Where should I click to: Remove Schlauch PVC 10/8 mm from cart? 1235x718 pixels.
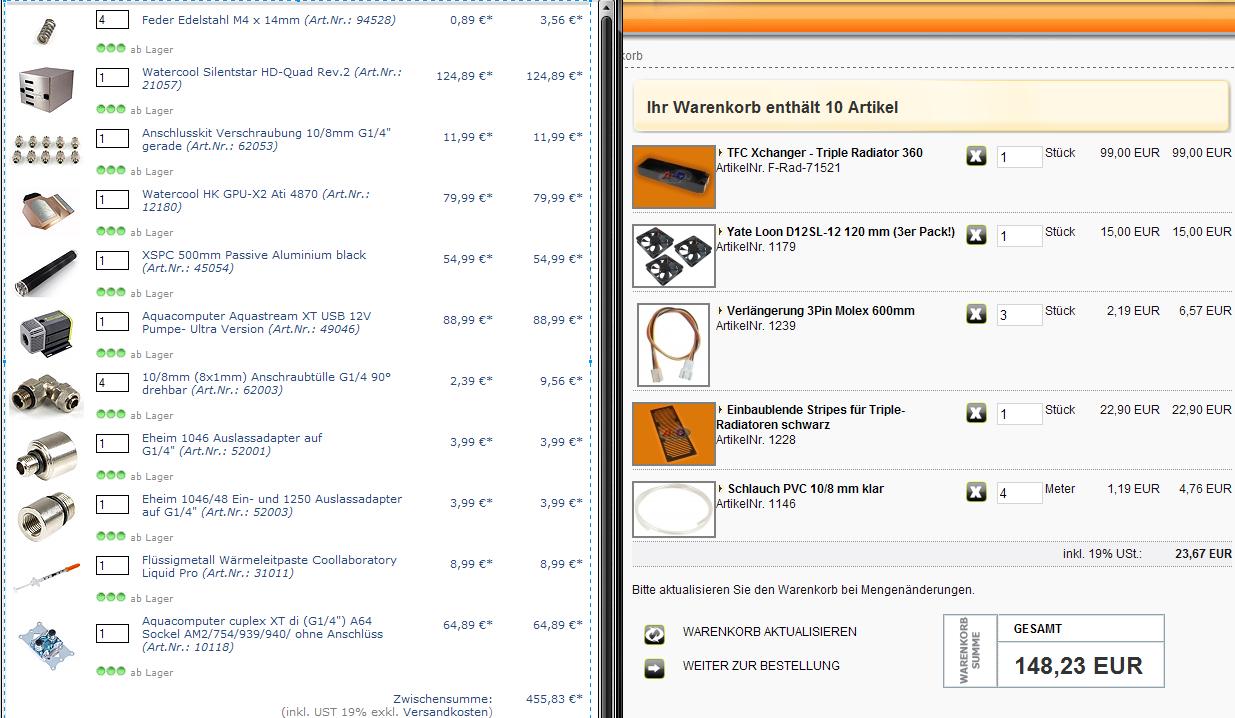coord(976,492)
